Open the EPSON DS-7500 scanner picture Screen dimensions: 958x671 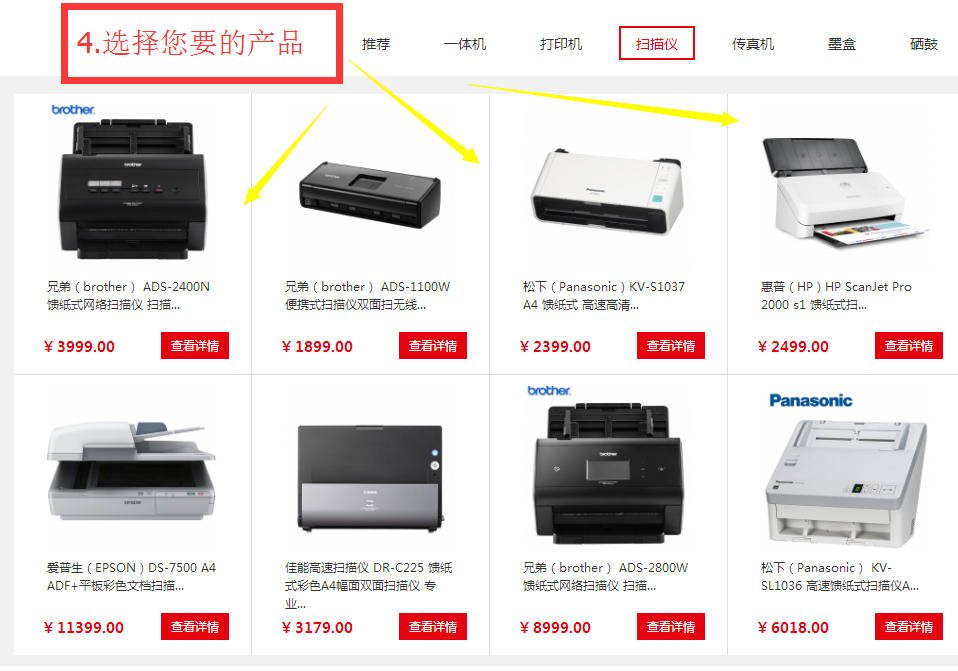131,471
